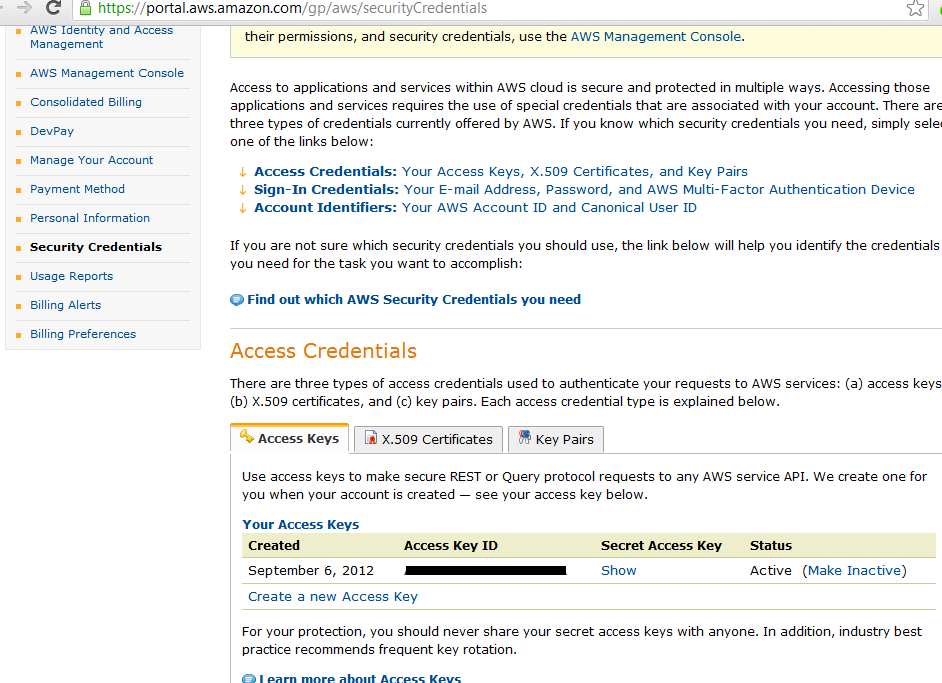Bookmark page with the star icon
Image resolution: width=942 pixels, height=683 pixels.
tap(915, 8)
